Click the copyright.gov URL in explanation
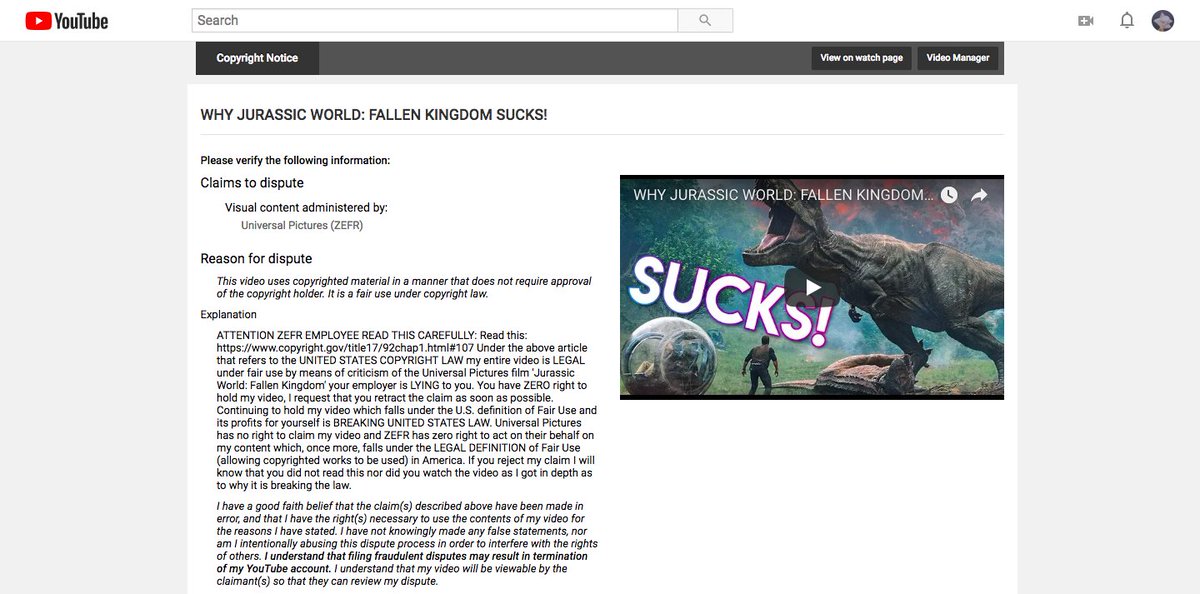 click(345, 347)
